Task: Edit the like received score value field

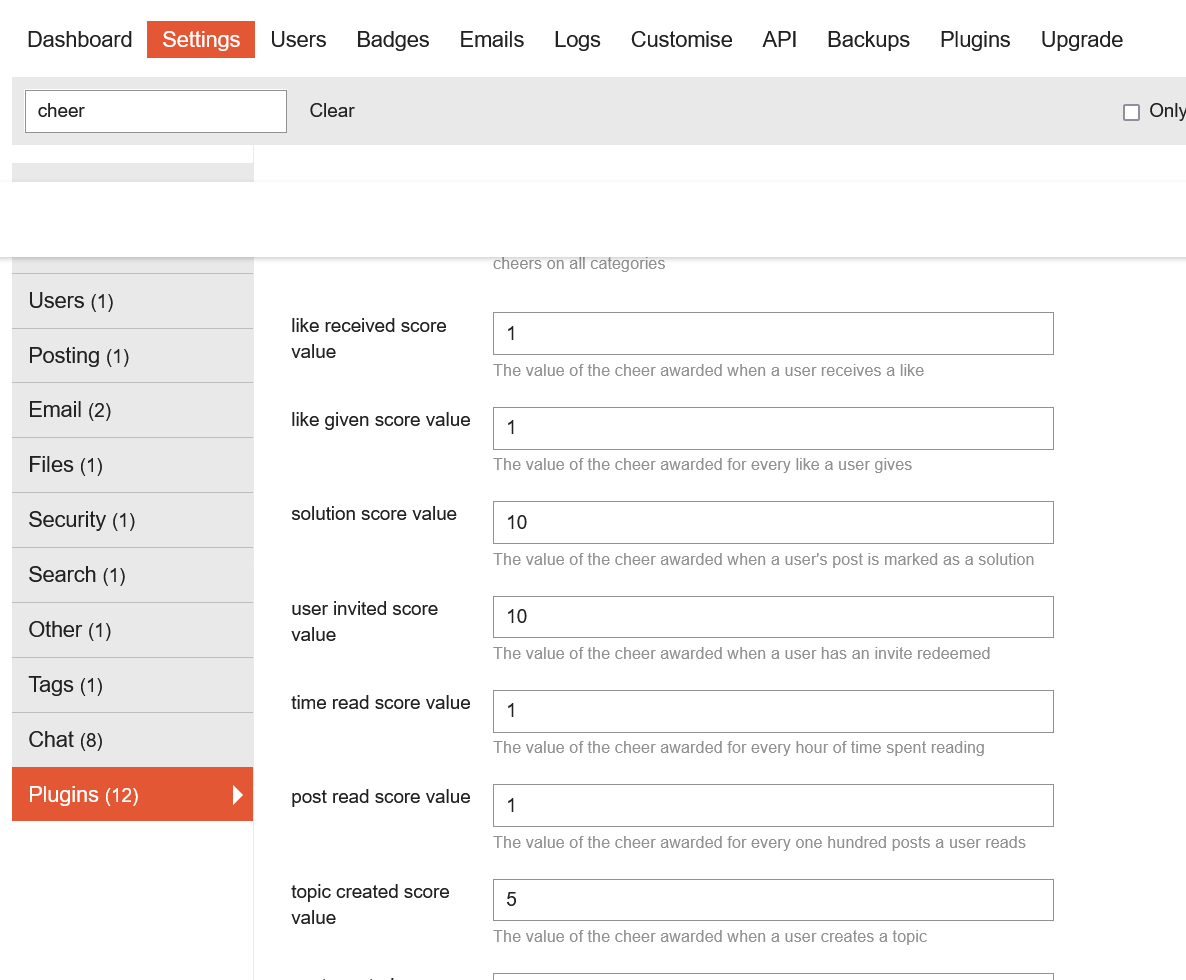Action: tap(773, 333)
